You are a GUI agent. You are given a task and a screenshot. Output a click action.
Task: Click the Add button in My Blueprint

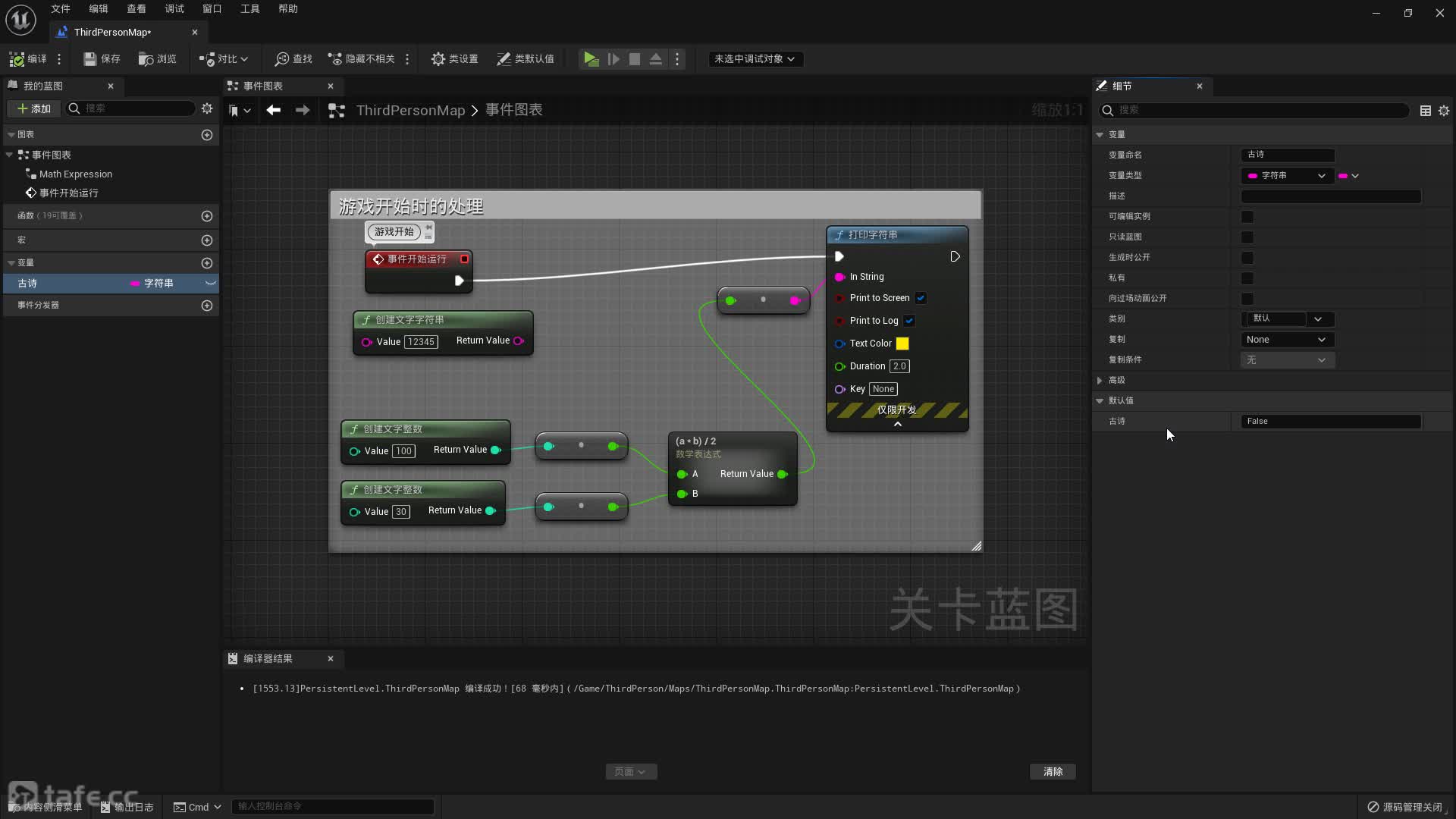tap(34, 108)
